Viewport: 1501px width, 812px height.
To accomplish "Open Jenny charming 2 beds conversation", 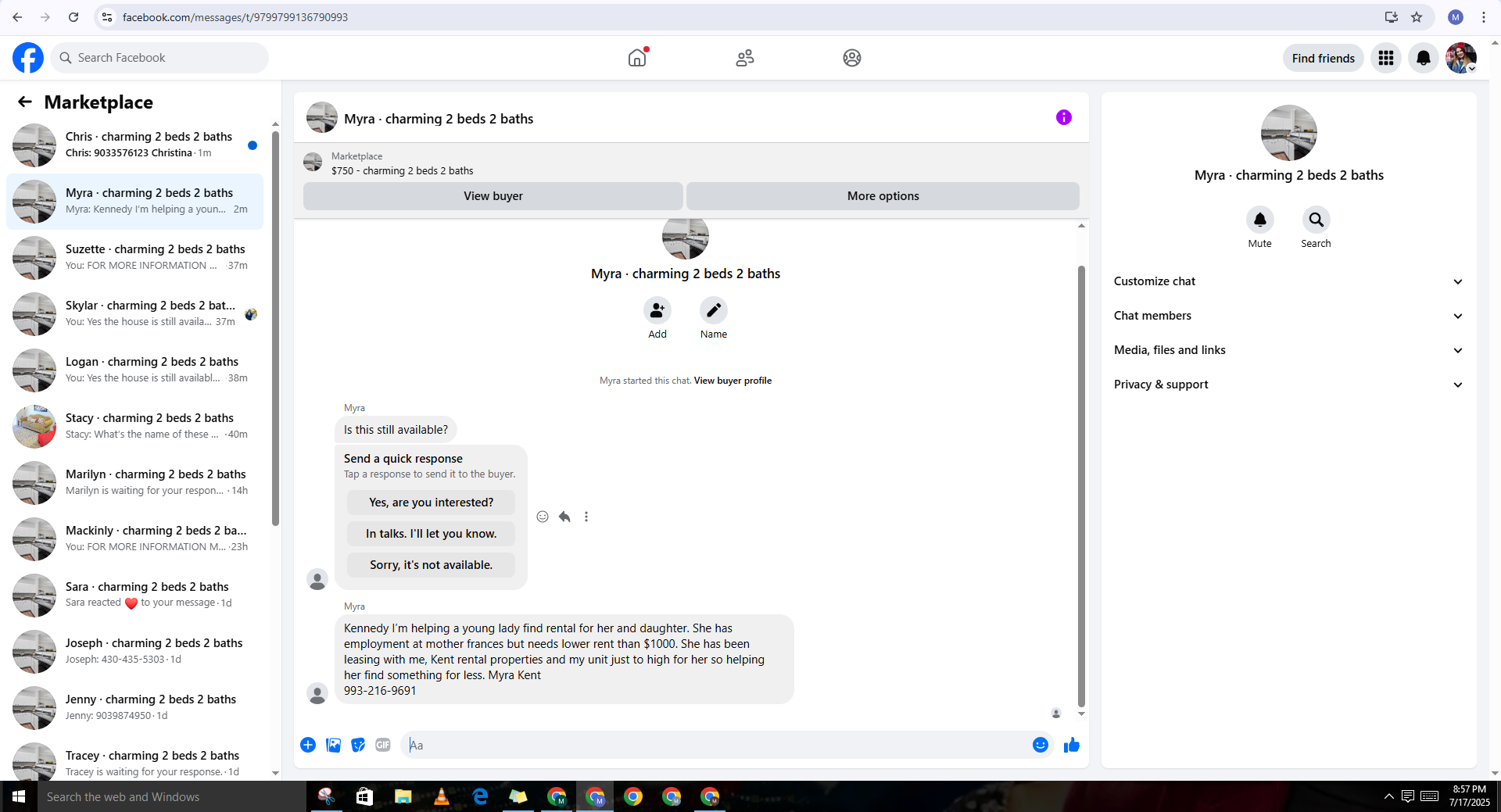I will (134, 707).
